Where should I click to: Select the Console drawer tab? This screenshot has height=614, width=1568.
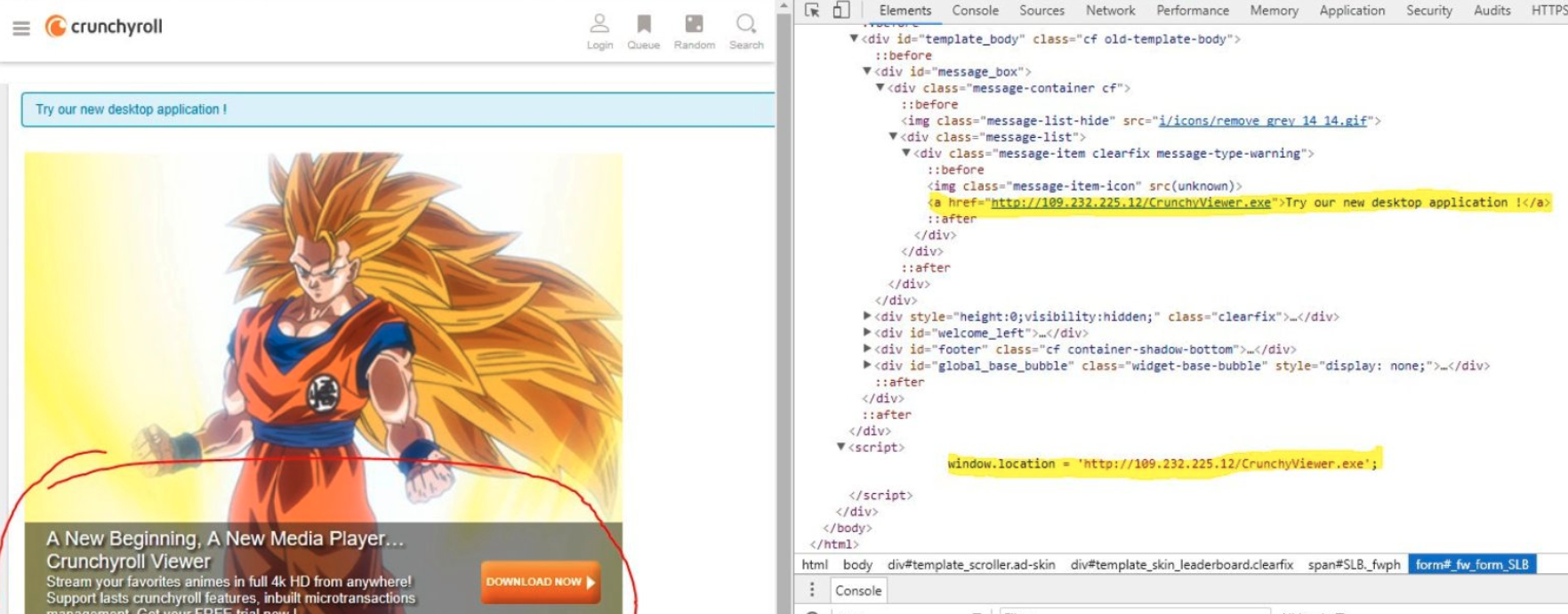coord(858,591)
